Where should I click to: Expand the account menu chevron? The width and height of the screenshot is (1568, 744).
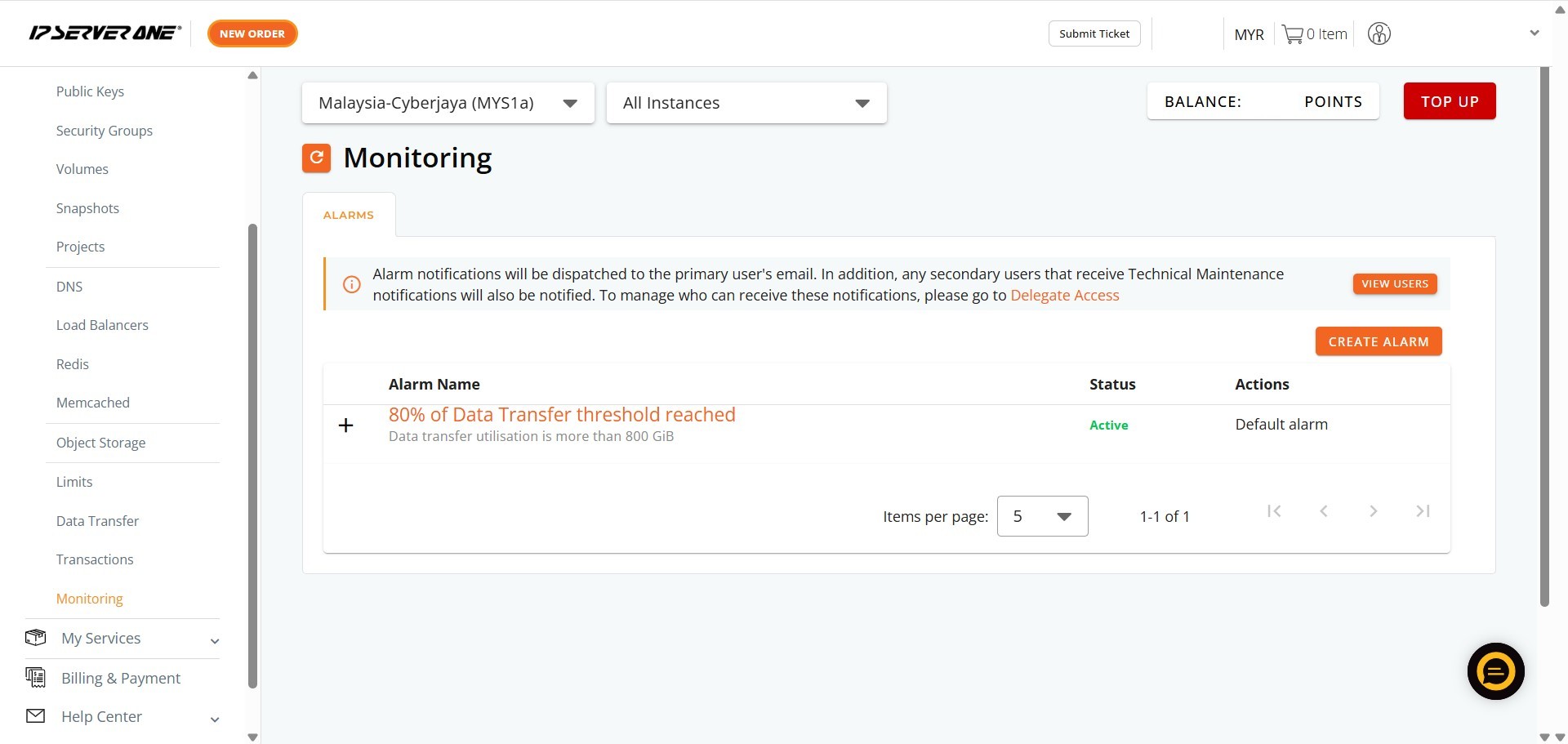click(x=1534, y=33)
